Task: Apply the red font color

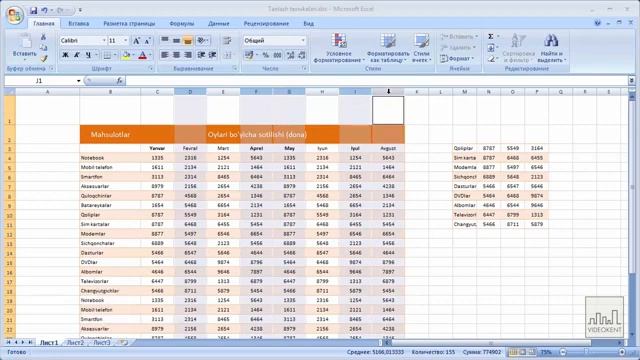Action: pyautogui.click(x=142, y=55)
